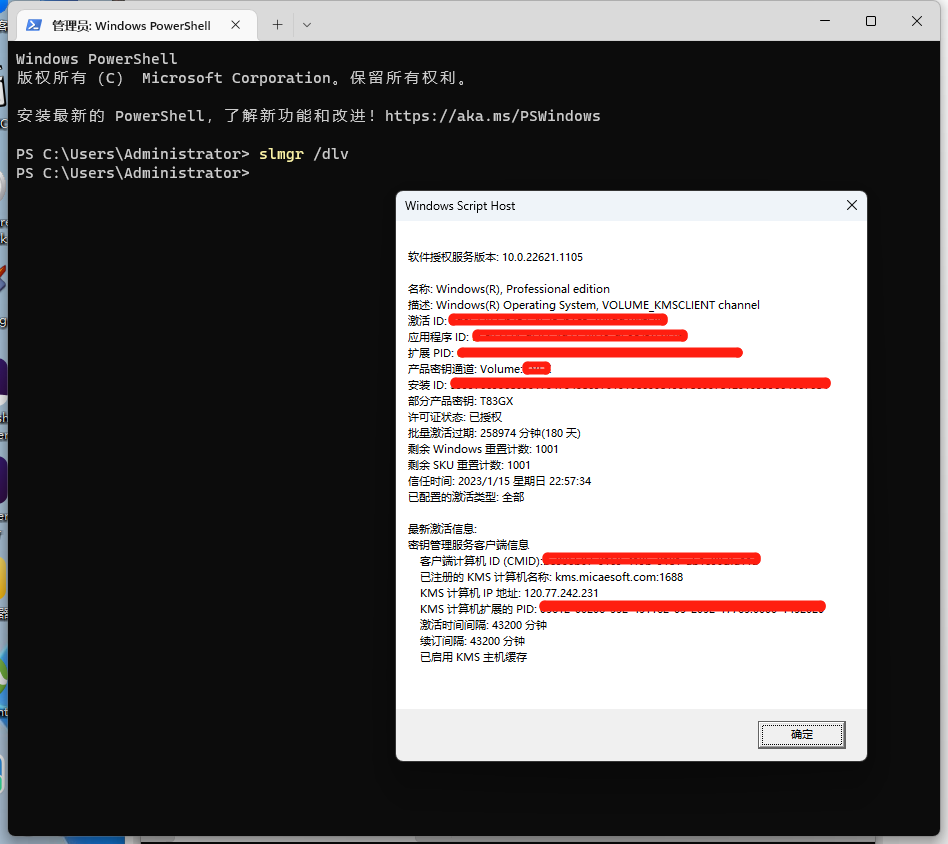Click the 软件授权服务版本 10.0.22621.1105 line
The height and width of the screenshot is (844, 948).
pos(495,257)
